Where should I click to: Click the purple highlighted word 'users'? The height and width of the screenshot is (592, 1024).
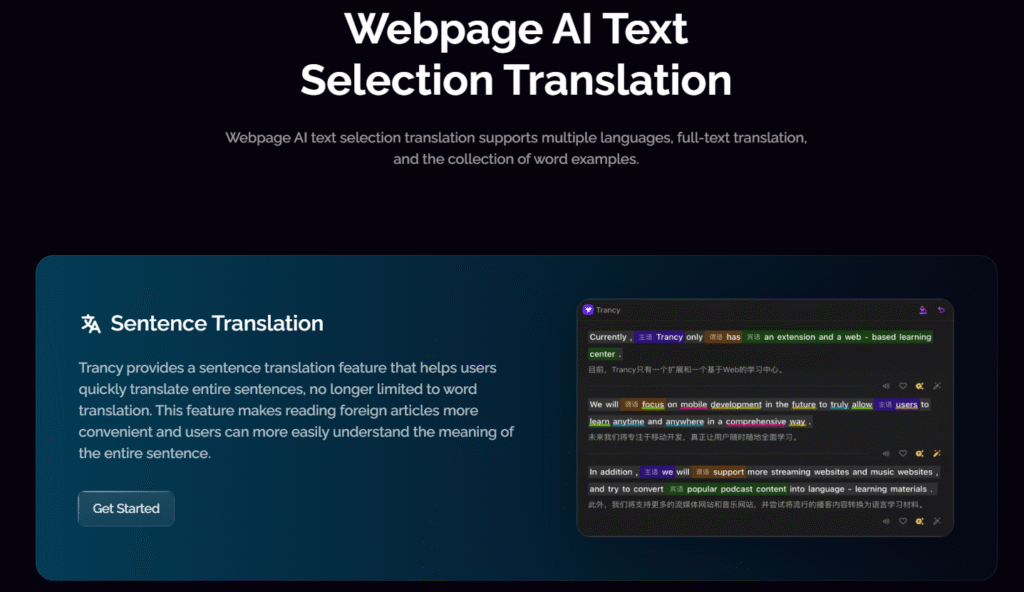click(x=906, y=405)
